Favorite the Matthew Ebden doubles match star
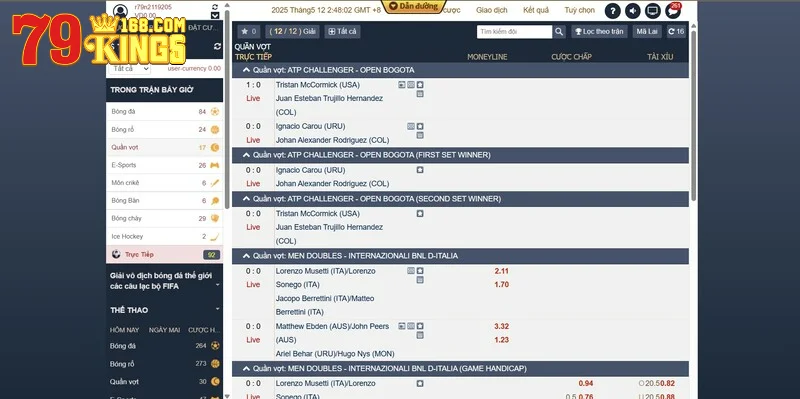This screenshot has width=800, height=399. click(420, 326)
